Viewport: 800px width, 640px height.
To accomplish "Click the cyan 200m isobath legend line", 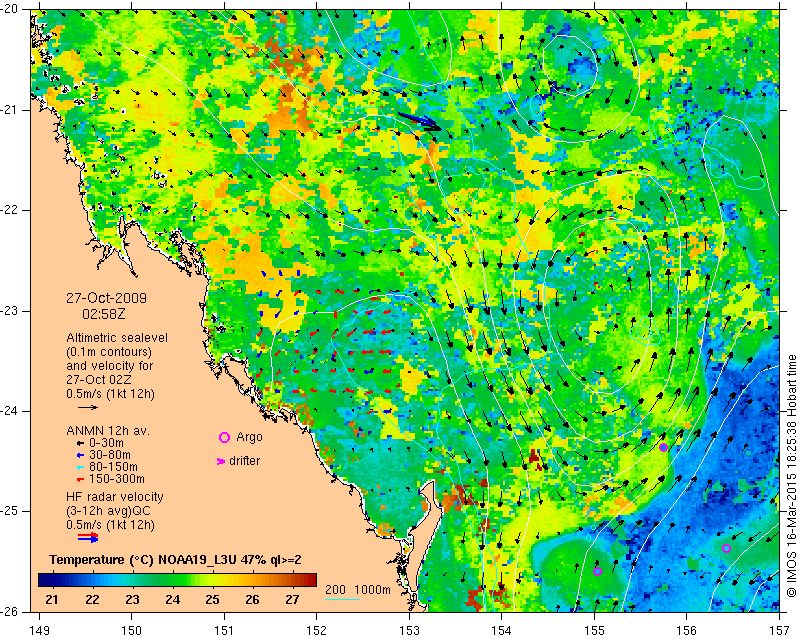I will [342, 599].
